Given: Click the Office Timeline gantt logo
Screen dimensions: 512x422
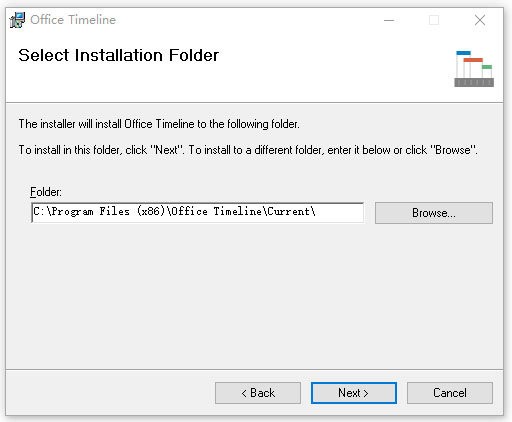Looking at the screenshot, I should click(x=474, y=69).
